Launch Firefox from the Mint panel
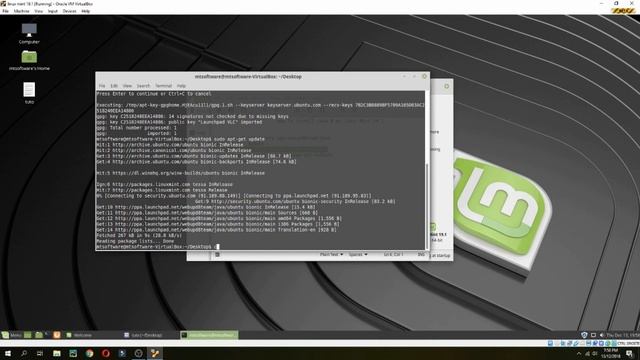Image resolution: width=640 pixels, height=360 pixels. (56, 335)
